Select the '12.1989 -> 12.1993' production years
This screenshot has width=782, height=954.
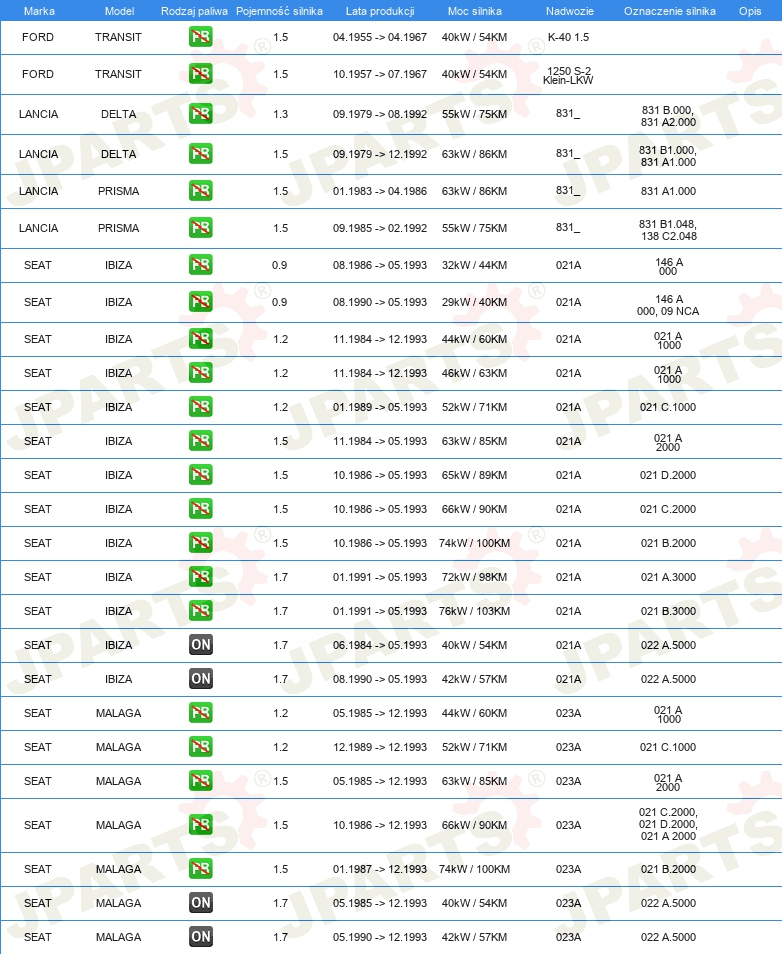tap(380, 747)
